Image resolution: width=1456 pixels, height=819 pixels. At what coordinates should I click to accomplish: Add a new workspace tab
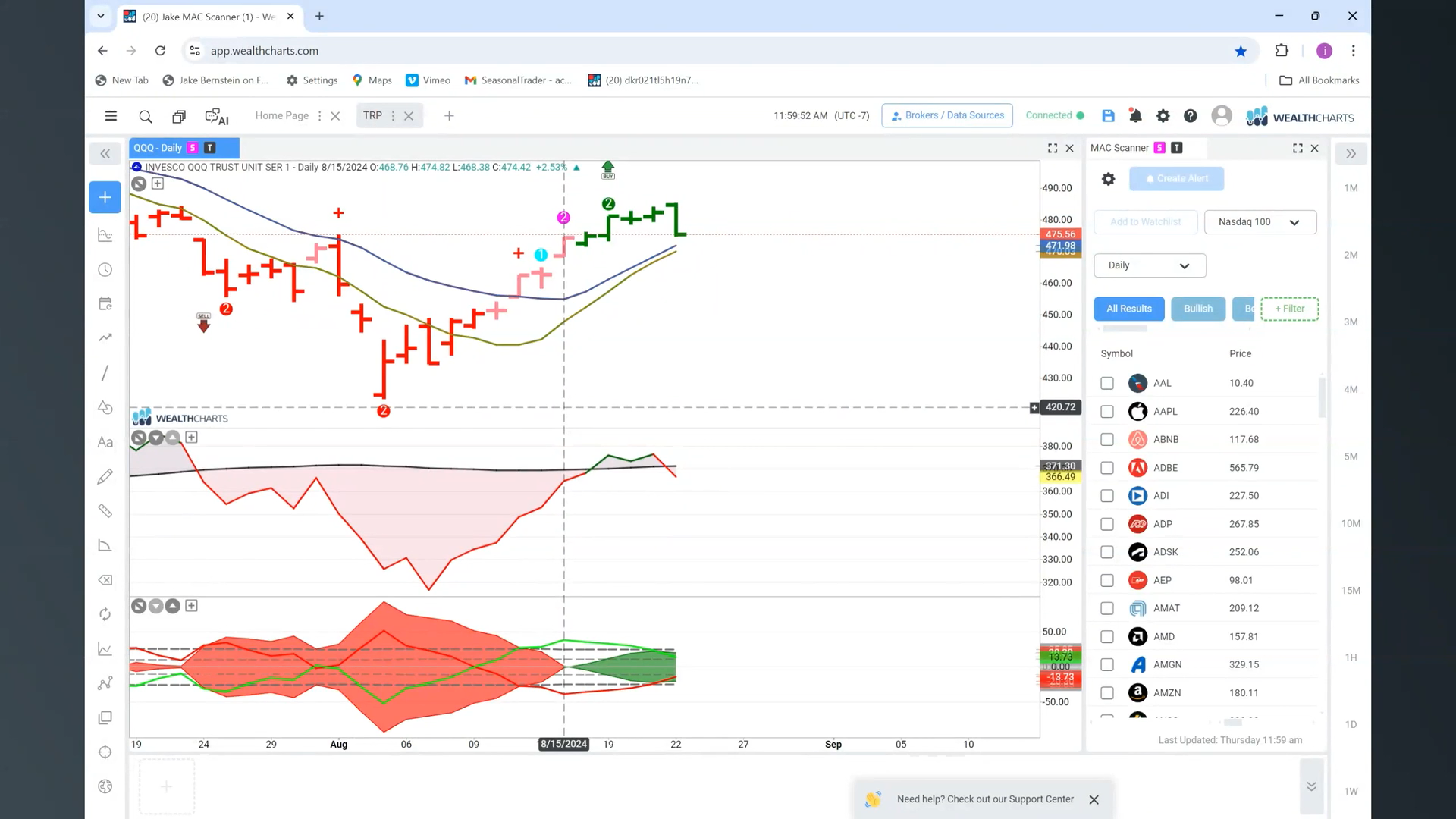click(449, 116)
